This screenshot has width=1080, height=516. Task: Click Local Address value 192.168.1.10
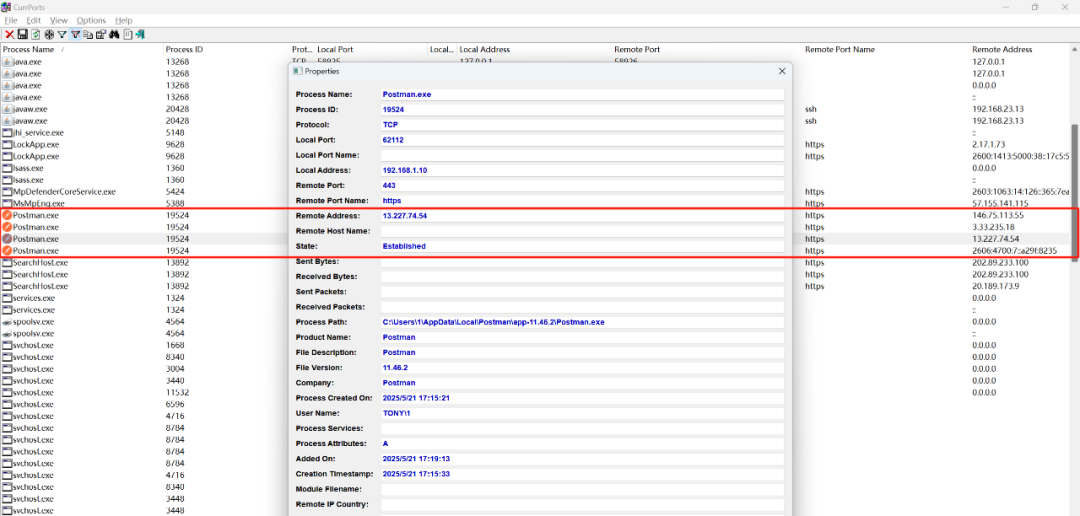point(405,170)
